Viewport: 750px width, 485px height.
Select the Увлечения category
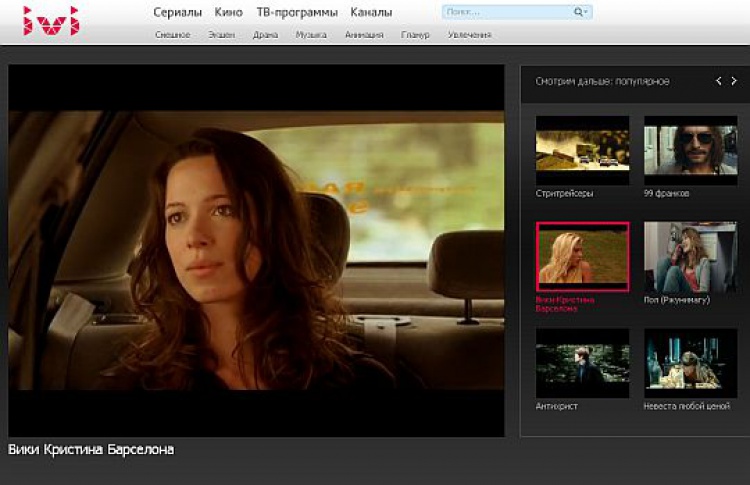[x=470, y=35]
